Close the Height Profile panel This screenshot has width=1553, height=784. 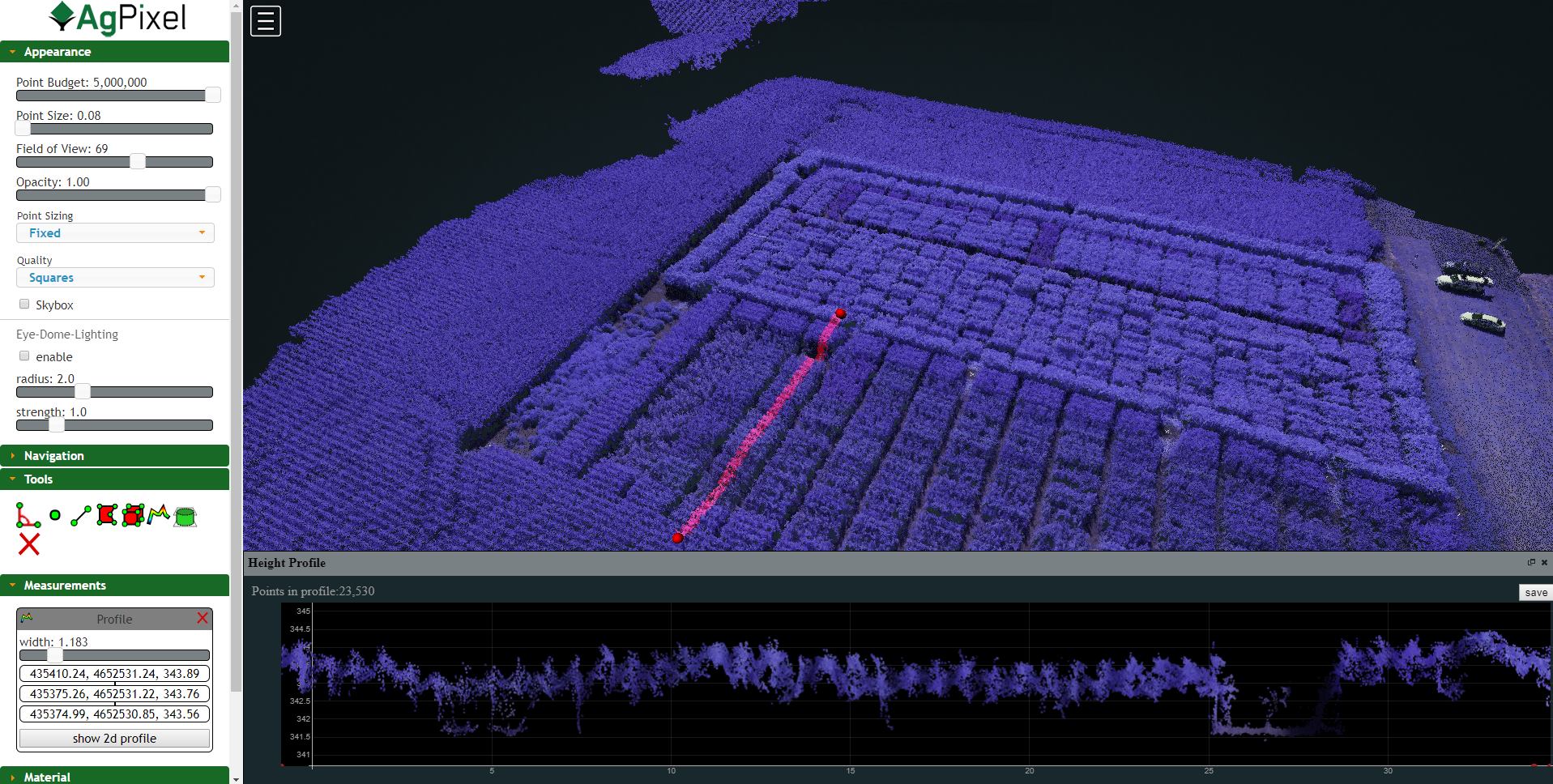(x=1544, y=562)
